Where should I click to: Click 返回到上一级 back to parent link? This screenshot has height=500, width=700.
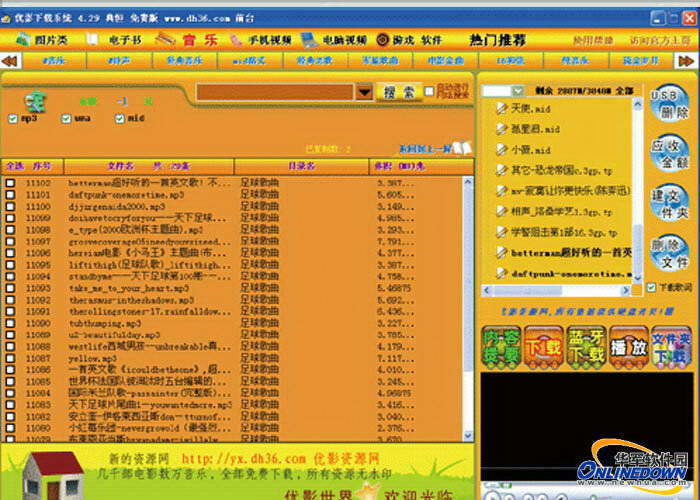click(x=425, y=149)
